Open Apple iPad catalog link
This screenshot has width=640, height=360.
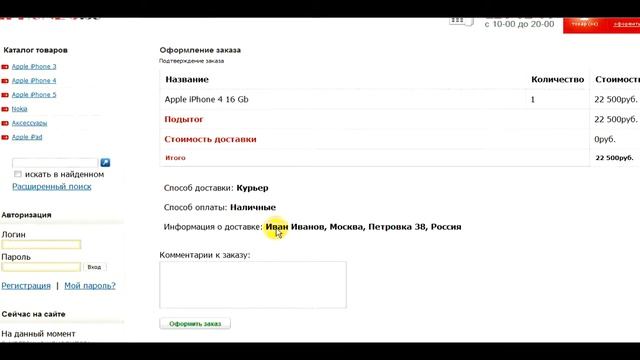[x=27, y=137]
